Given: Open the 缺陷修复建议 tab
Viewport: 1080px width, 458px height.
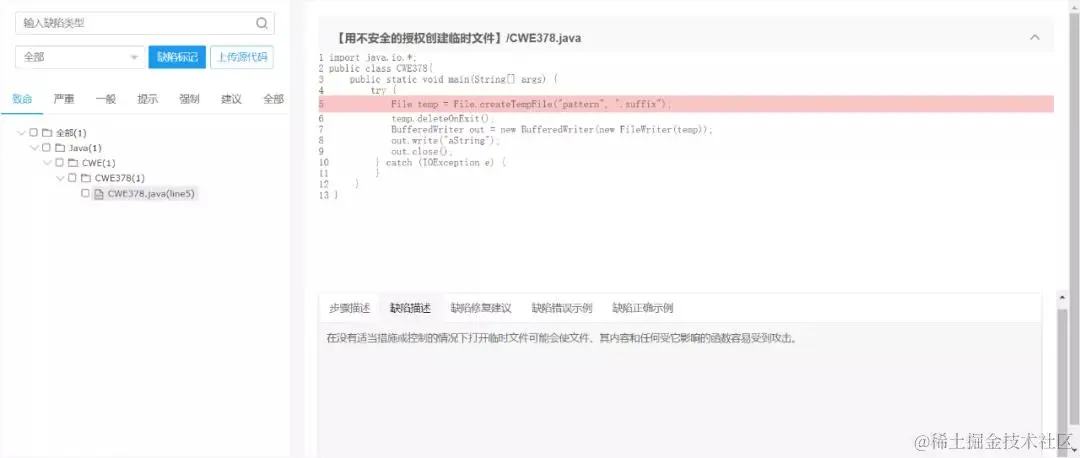Looking at the screenshot, I should click(x=481, y=308).
